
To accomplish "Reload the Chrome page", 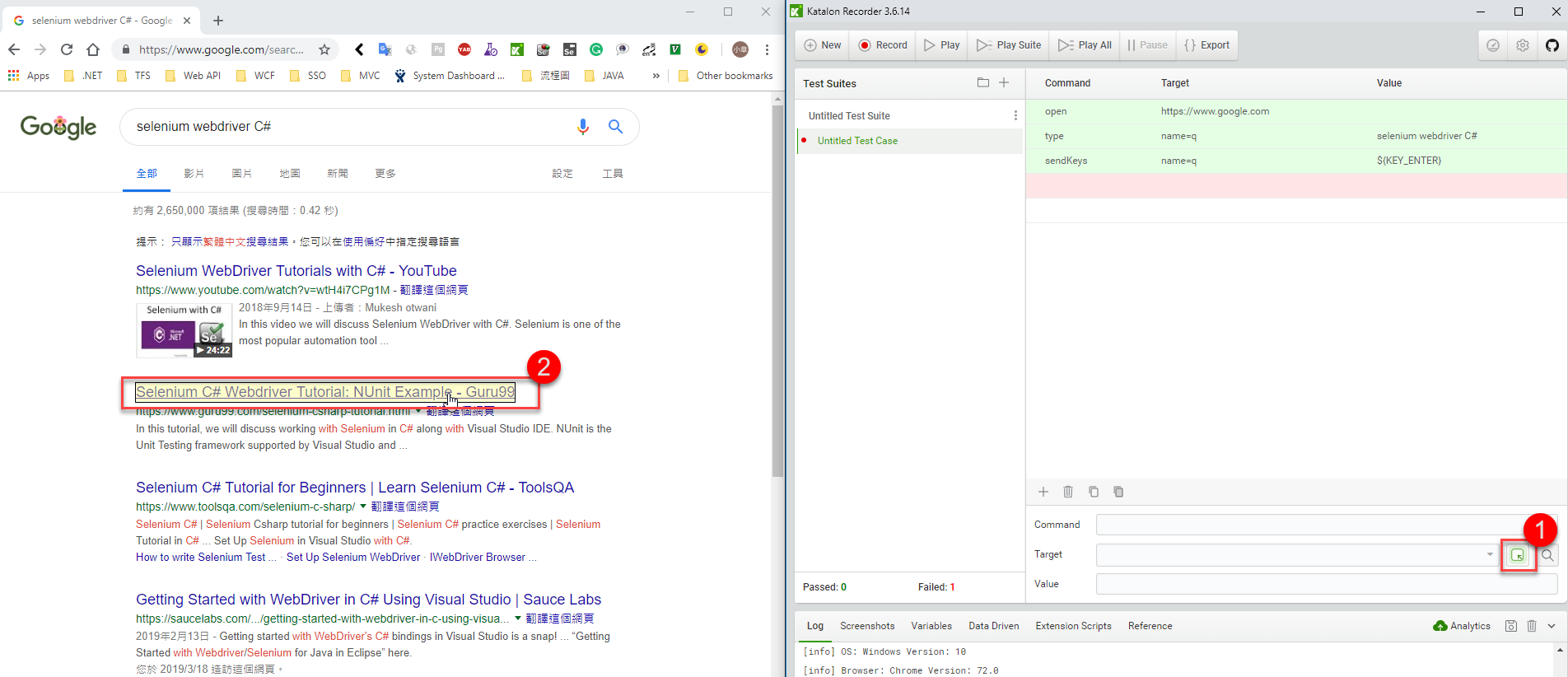I will point(67,49).
